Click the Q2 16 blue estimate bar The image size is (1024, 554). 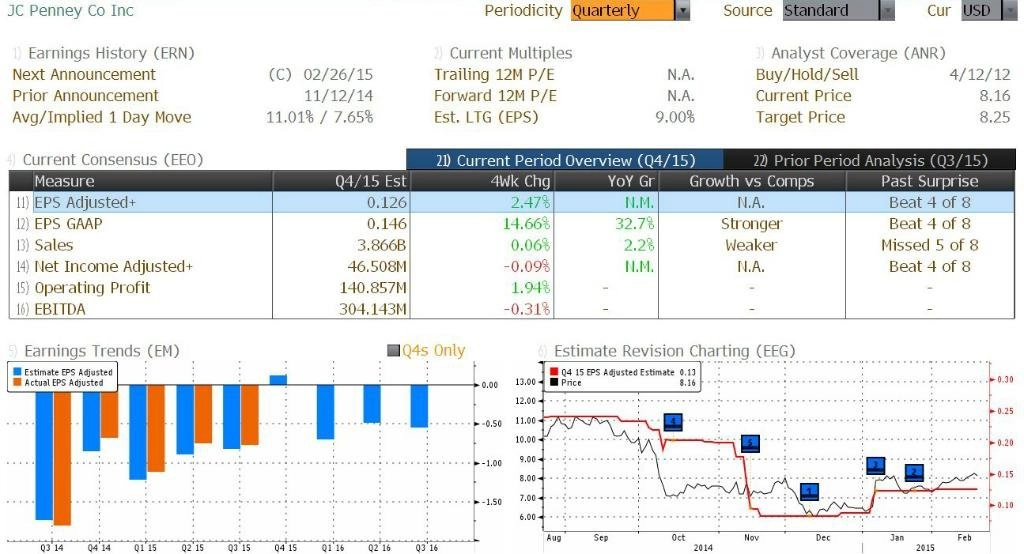click(372, 404)
